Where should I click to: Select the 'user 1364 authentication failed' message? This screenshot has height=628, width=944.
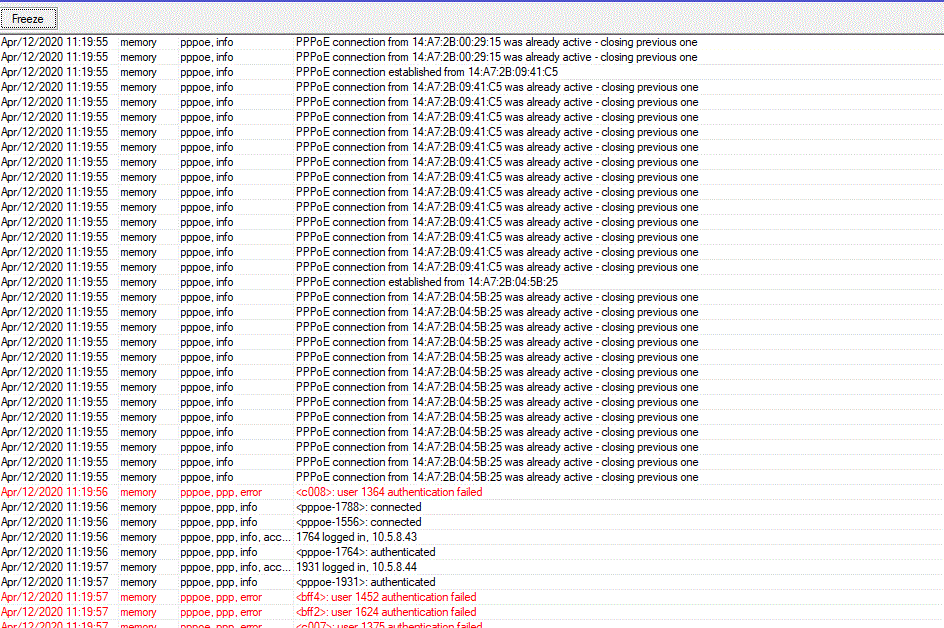[389, 492]
